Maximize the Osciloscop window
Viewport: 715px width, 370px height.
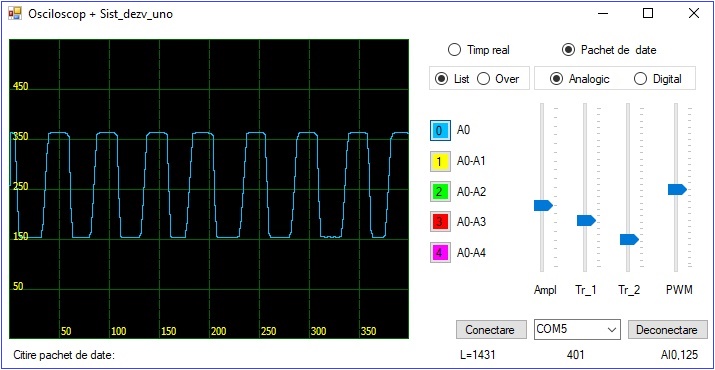click(648, 14)
